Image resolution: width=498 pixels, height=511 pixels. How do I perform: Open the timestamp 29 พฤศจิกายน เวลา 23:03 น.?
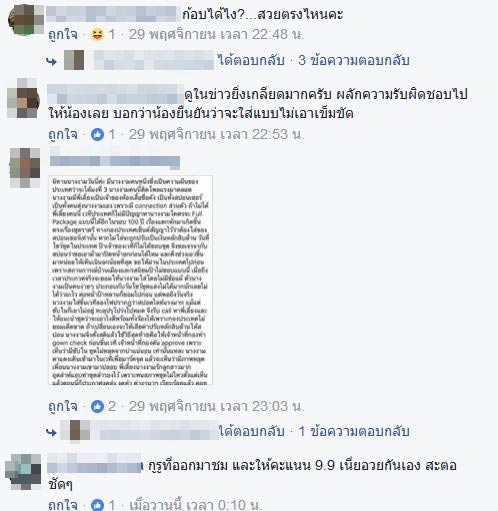pos(216,406)
